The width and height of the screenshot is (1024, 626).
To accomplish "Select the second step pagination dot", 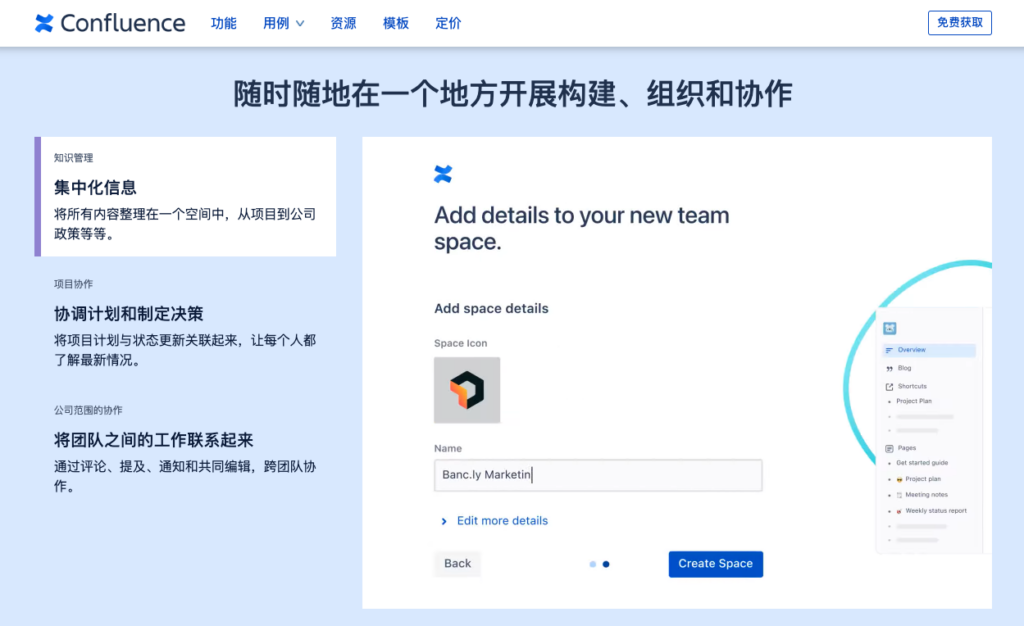I will point(606,564).
